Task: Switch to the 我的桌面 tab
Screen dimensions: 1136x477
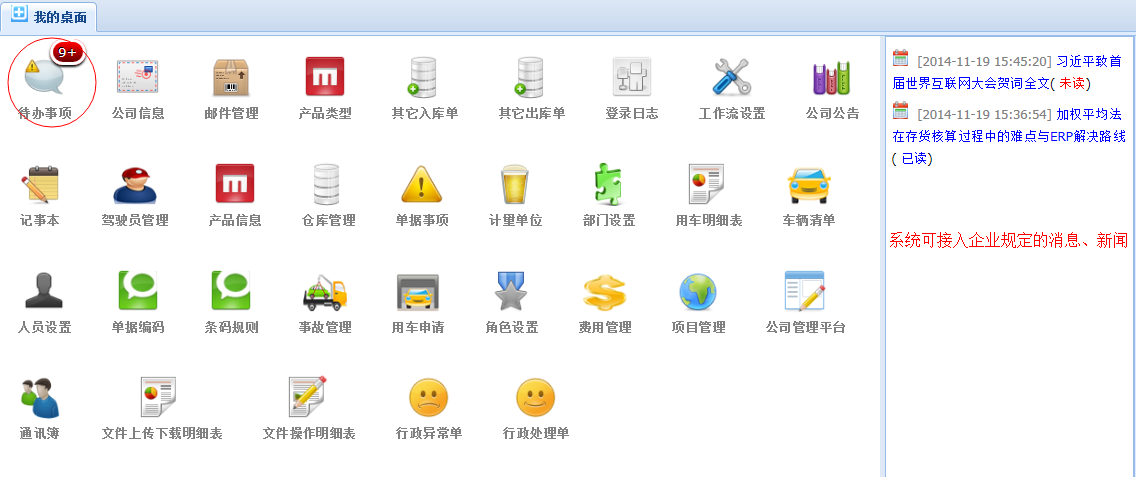Action: 57,16
